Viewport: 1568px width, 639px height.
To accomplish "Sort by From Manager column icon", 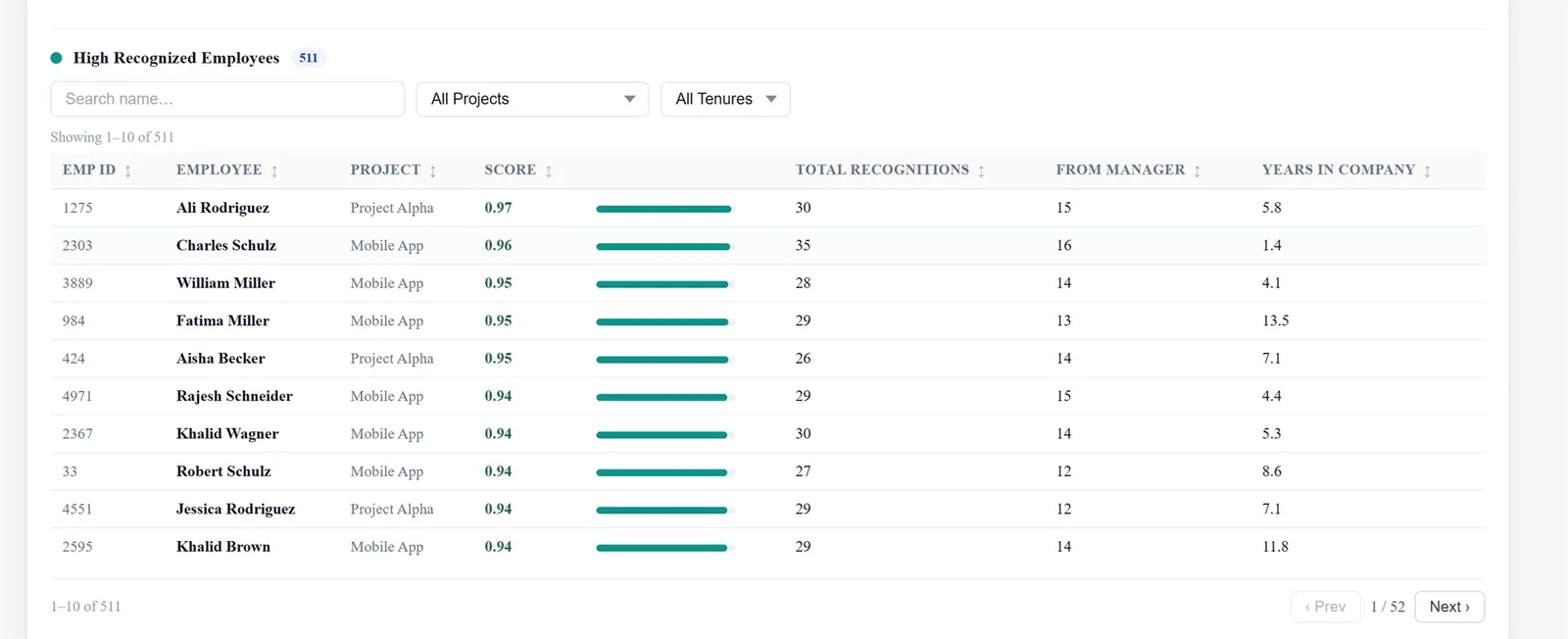I will [1198, 172].
